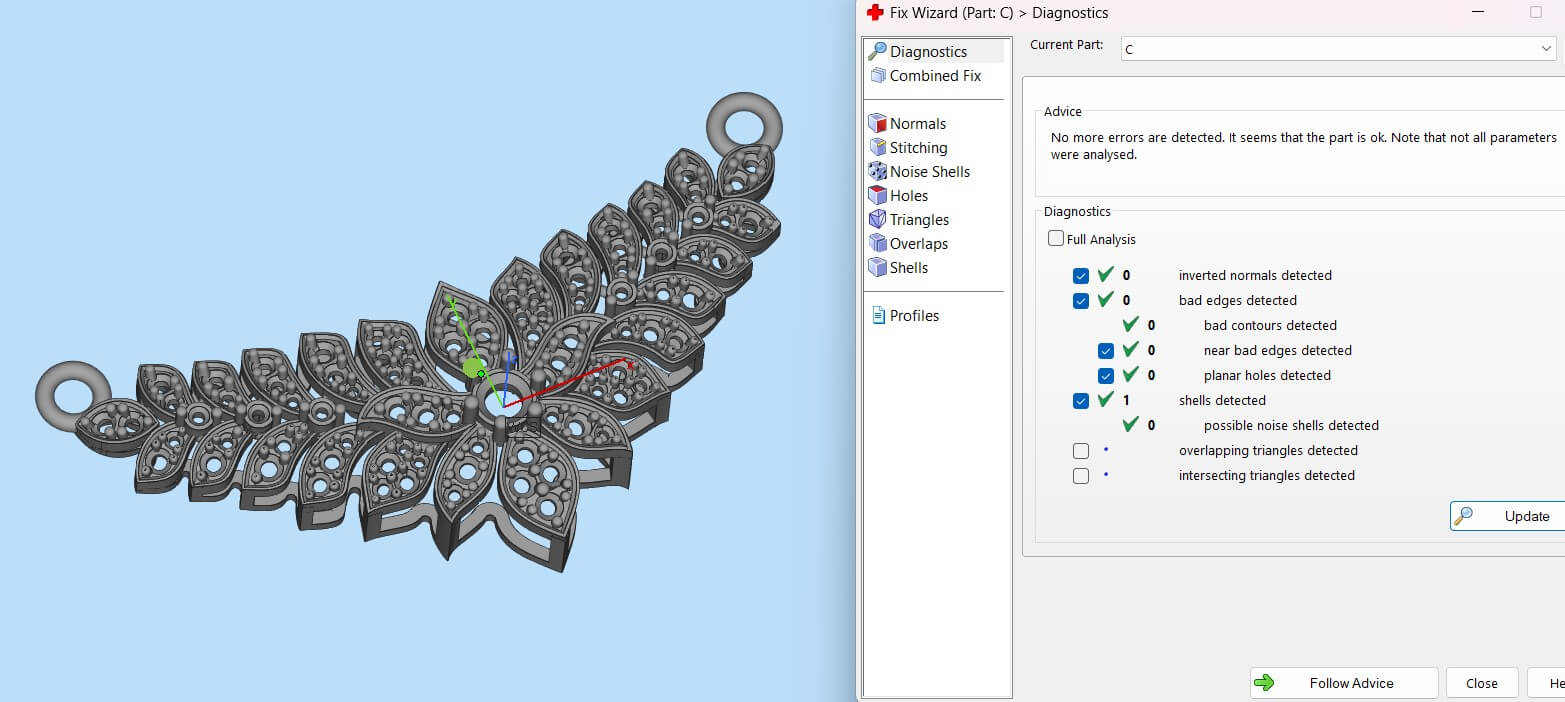Click the Update button
The image size is (1565, 702).
click(1506, 516)
